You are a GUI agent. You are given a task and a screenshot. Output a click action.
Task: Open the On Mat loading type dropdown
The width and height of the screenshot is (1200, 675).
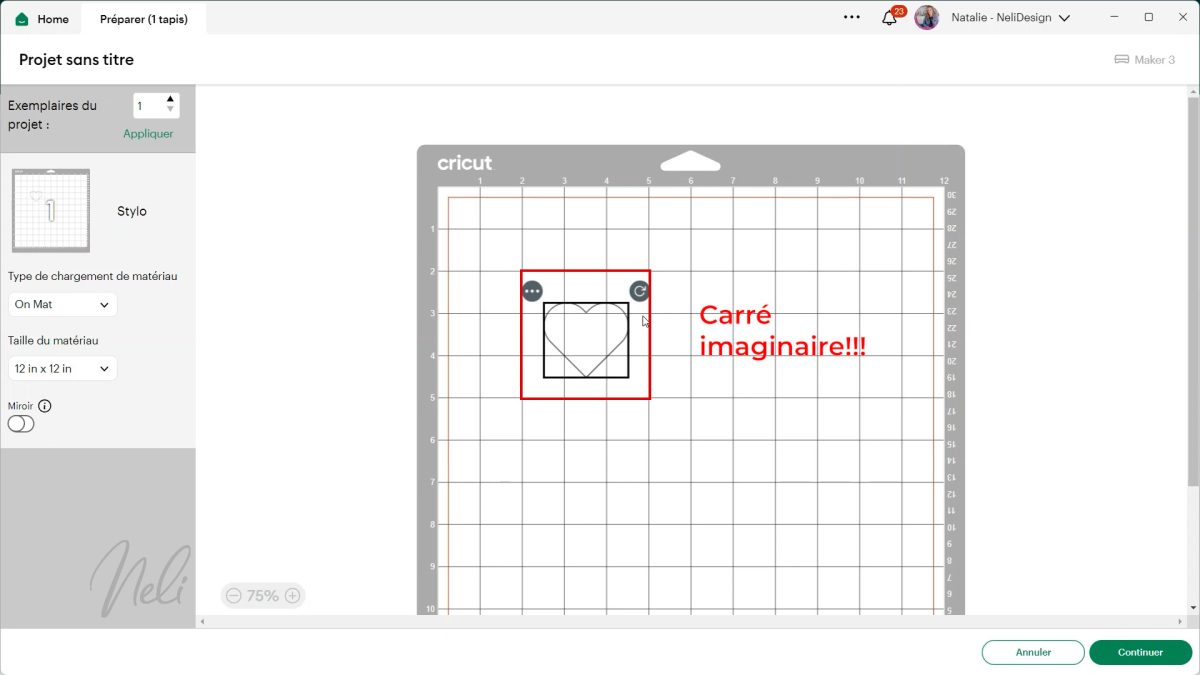coord(62,304)
